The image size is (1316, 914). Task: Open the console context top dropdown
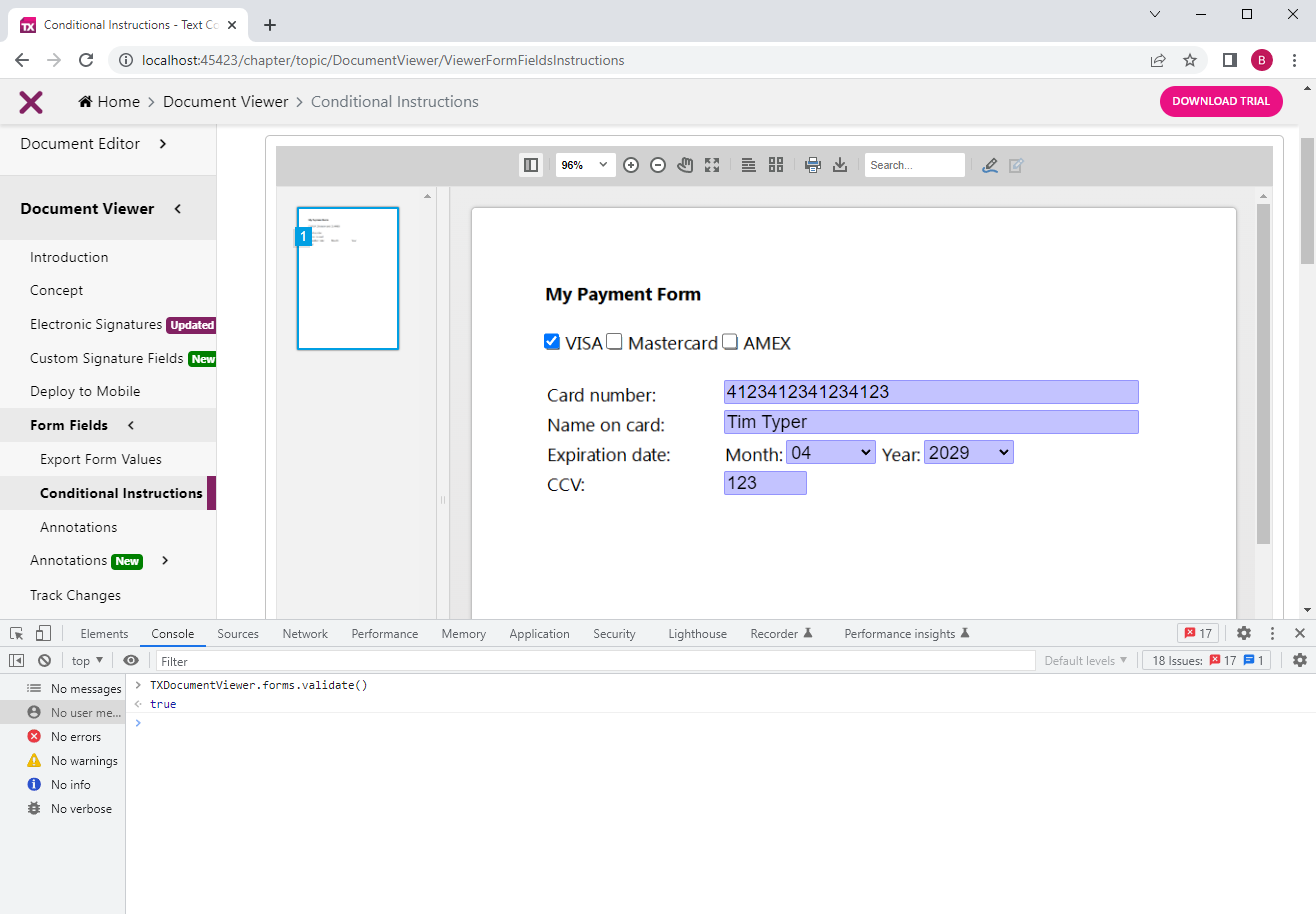(x=87, y=660)
